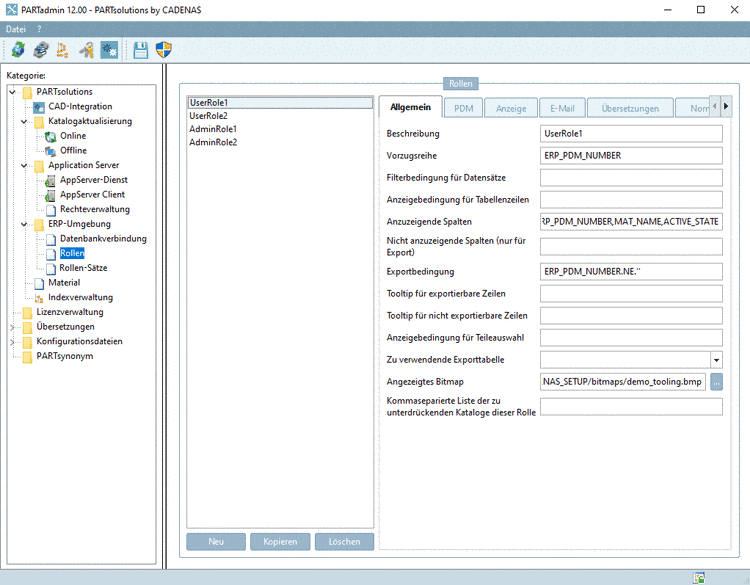Select UserRole2 in the roles list
The image size is (750, 585).
coord(280,116)
